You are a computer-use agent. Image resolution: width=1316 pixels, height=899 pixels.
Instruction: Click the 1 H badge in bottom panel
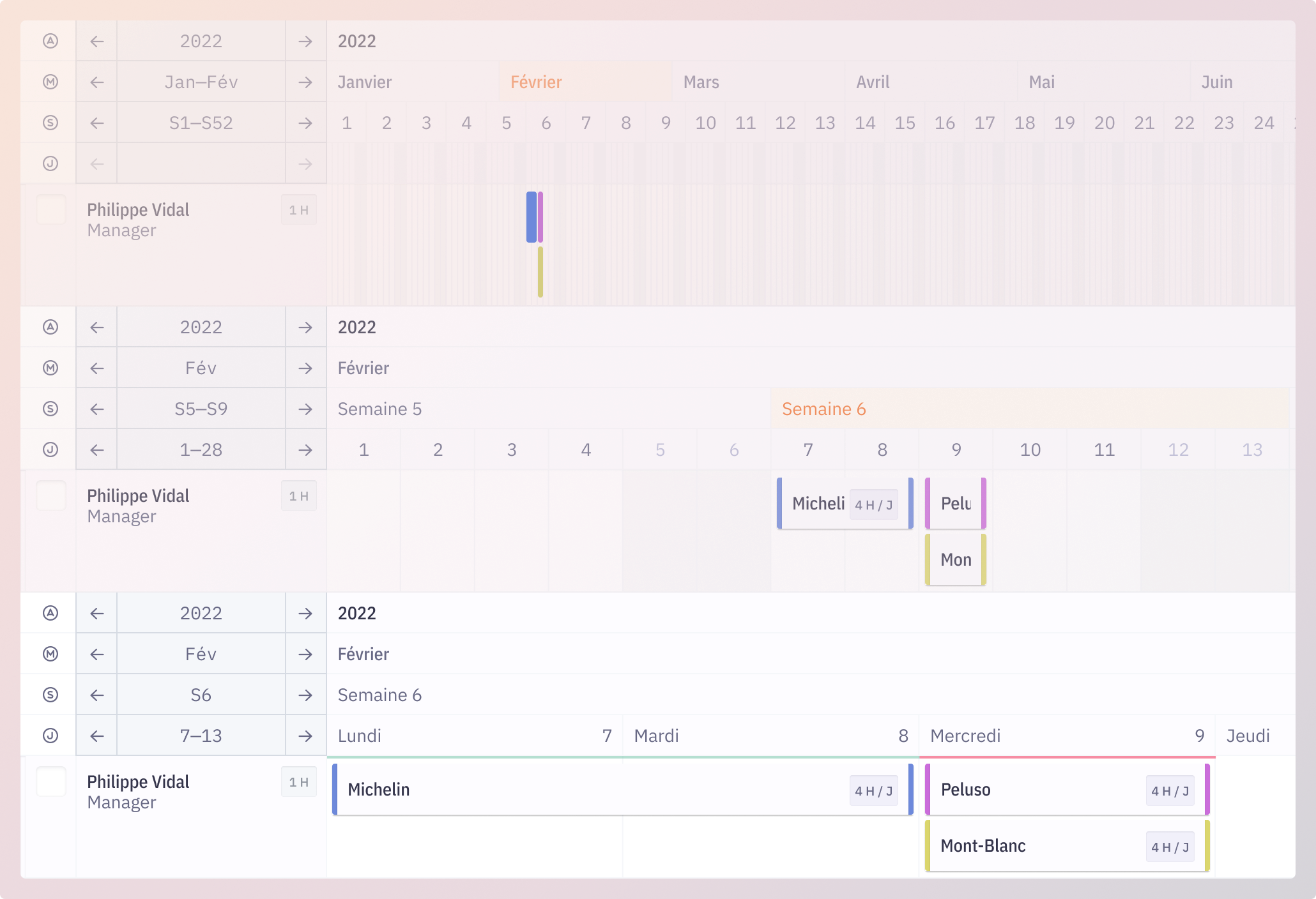pyautogui.click(x=298, y=782)
